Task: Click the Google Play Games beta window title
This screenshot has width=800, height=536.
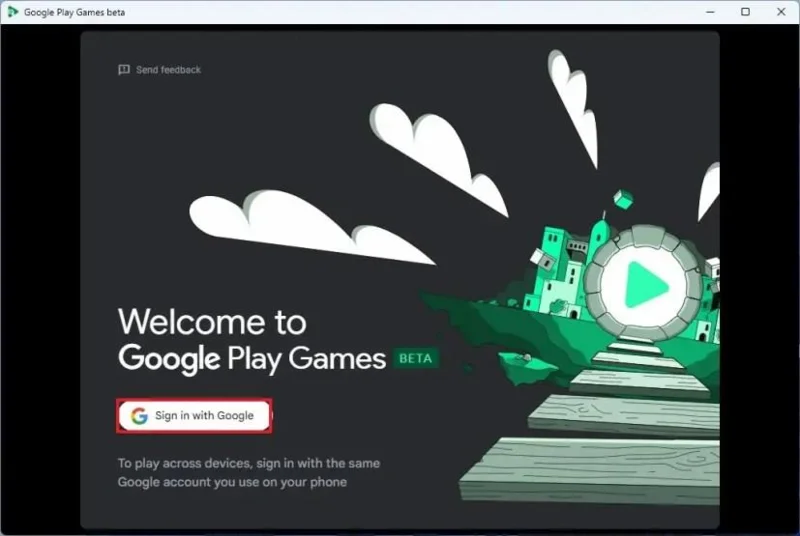Action: point(74,12)
